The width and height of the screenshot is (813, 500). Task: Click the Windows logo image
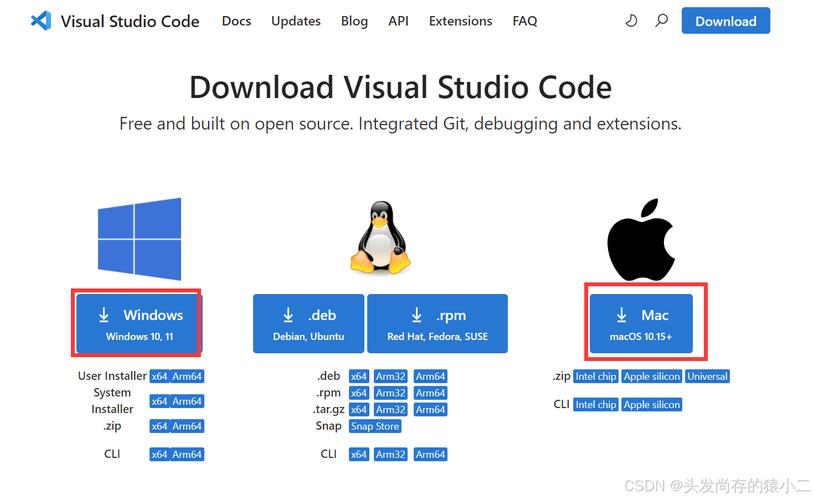tap(139, 239)
